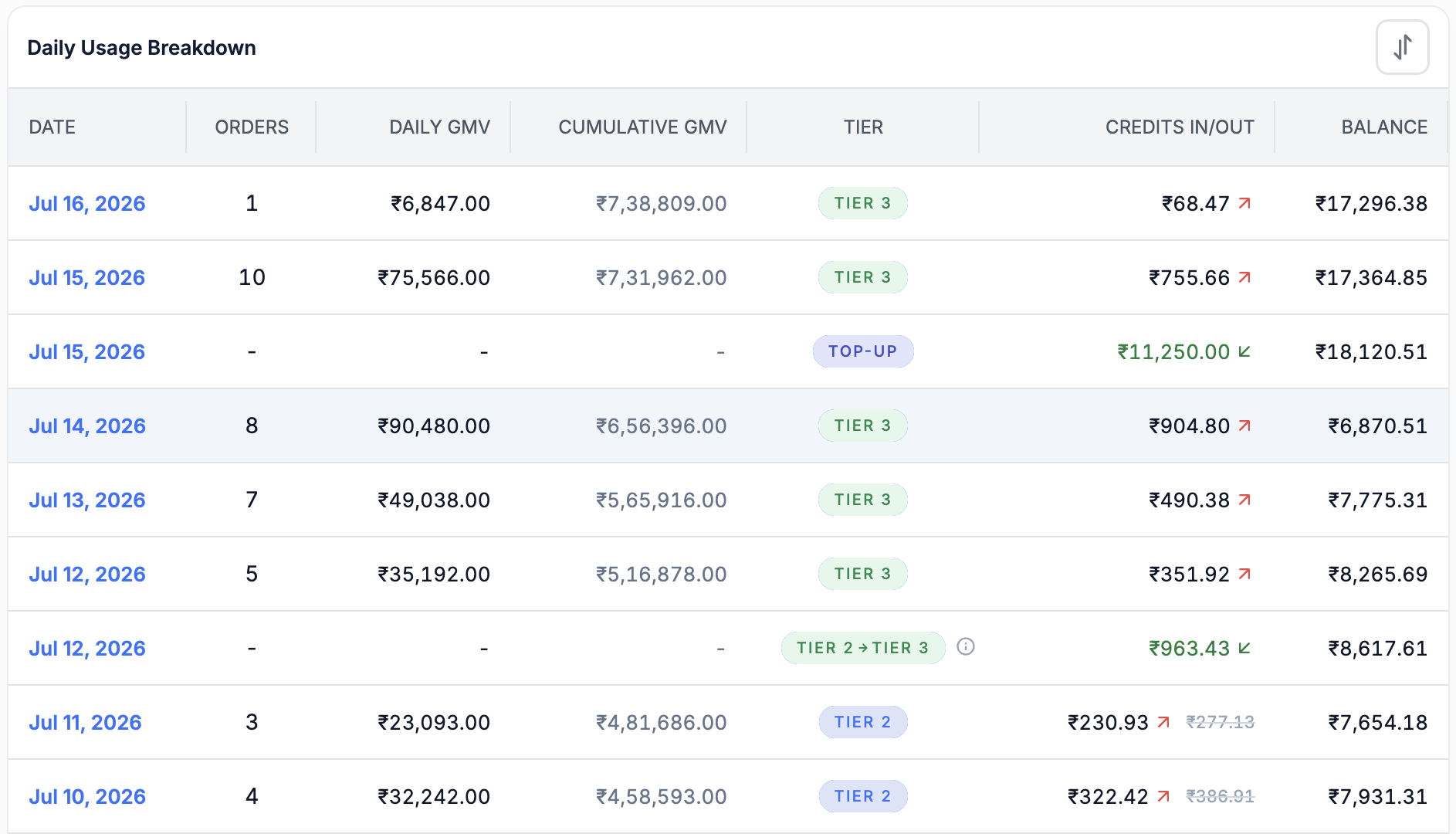Click the TIER 2 → TIER 3 badge
Image resolution: width=1456 pixels, height=834 pixels.
[x=863, y=648]
